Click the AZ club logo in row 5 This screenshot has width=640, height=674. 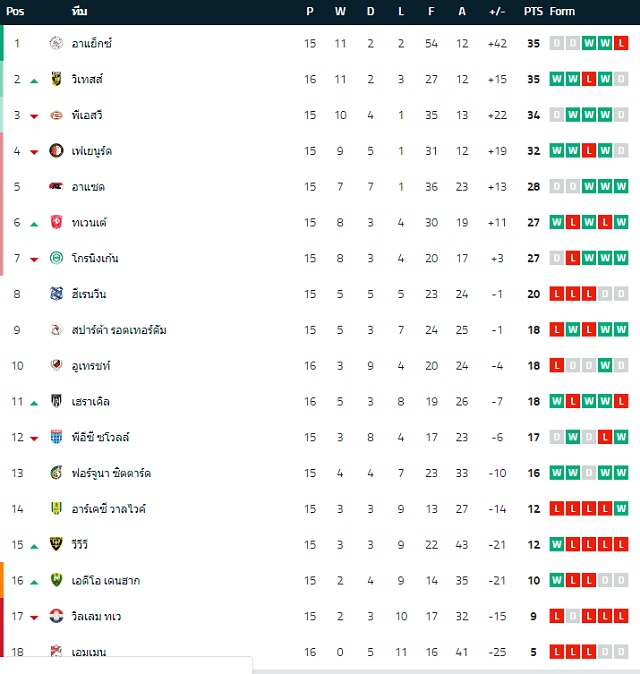[x=56, y=187]
